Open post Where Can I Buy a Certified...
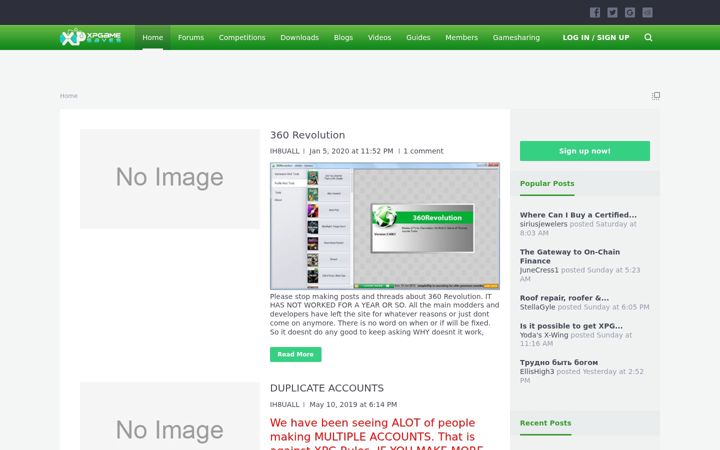Image resolution: width=720 pixels, height=450 pixels. point(578,215)
